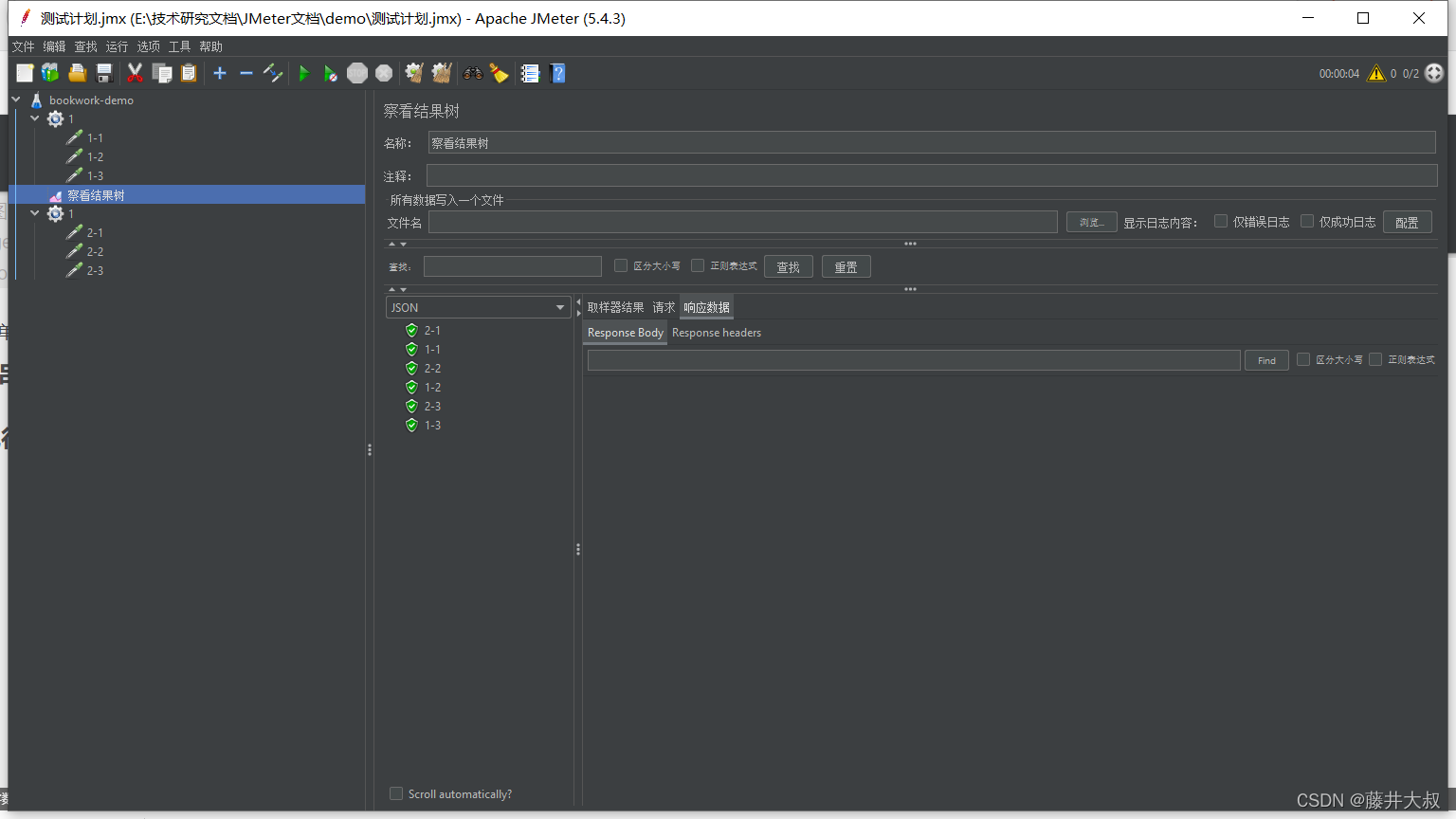Clear results with gear-broom icon
The width and height of the screenshot is (1456, 819).
pos(414,73)
